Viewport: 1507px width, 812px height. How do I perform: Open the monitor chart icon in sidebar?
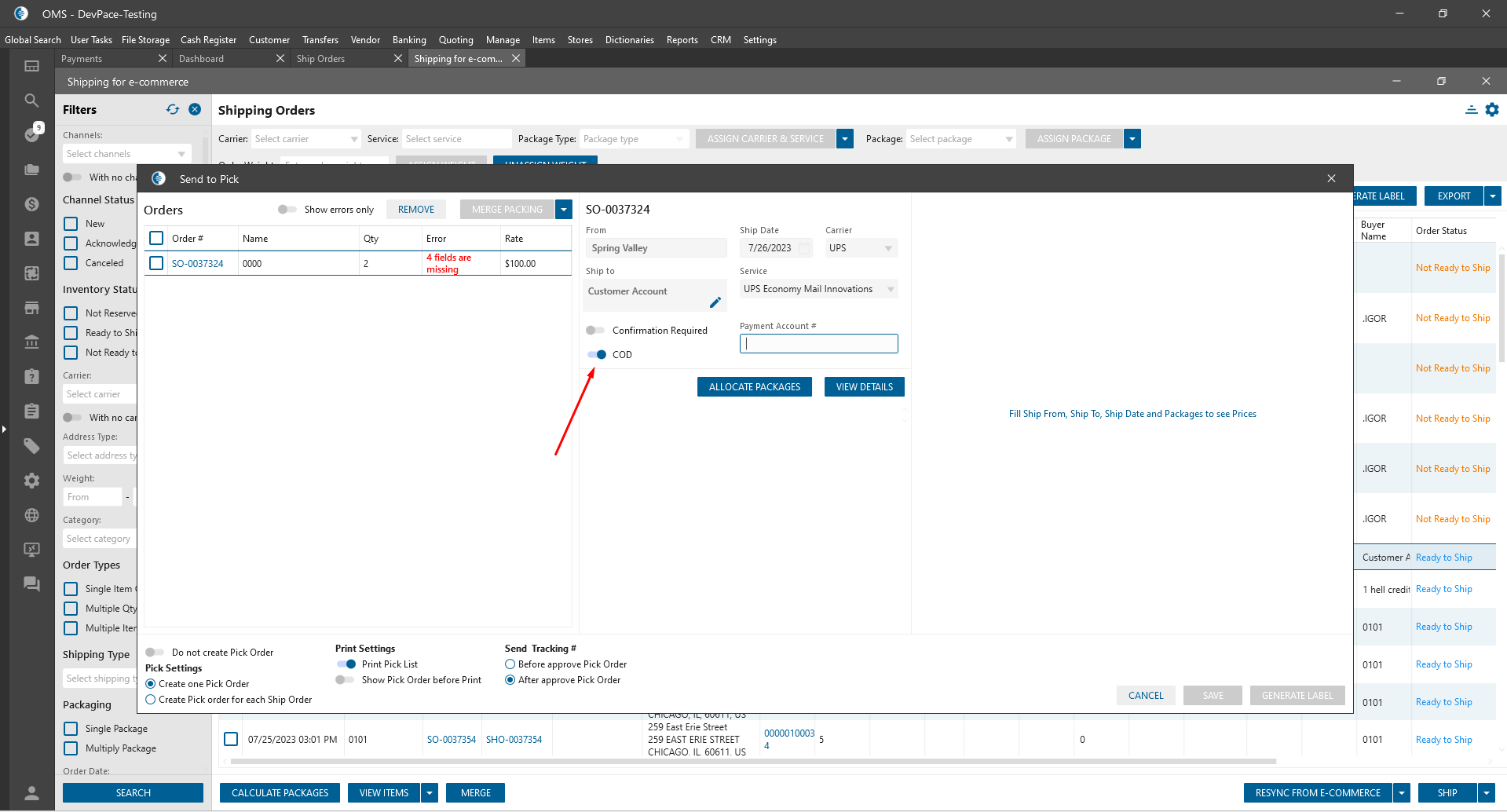click(x=31, y=550)
